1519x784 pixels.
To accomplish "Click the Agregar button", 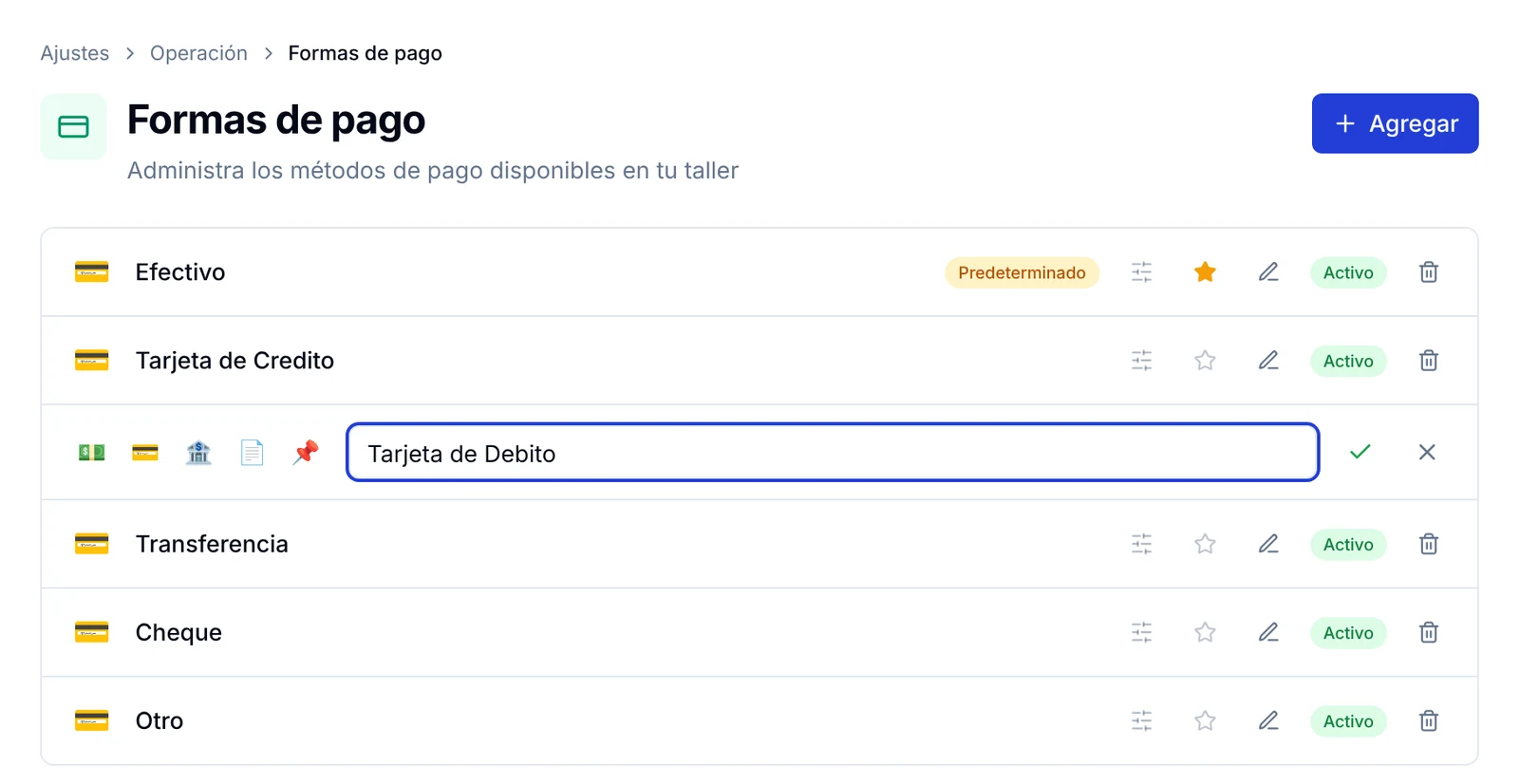I will tap(1395, 123).
